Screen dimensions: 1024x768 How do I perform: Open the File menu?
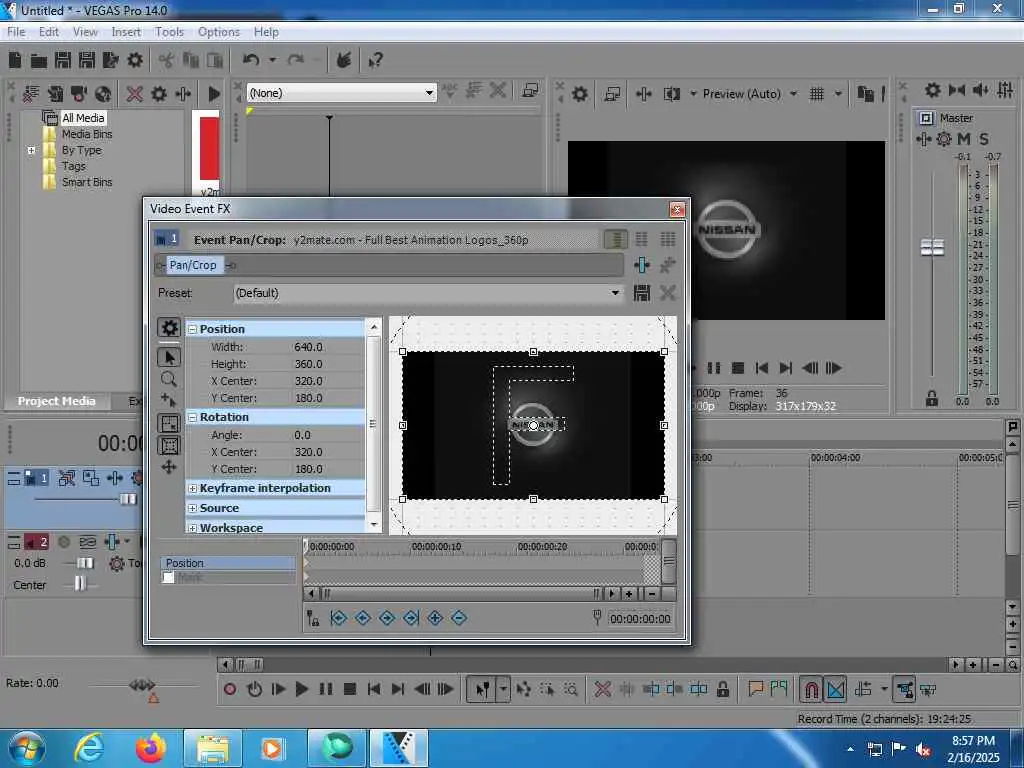[x=16, y=31]
